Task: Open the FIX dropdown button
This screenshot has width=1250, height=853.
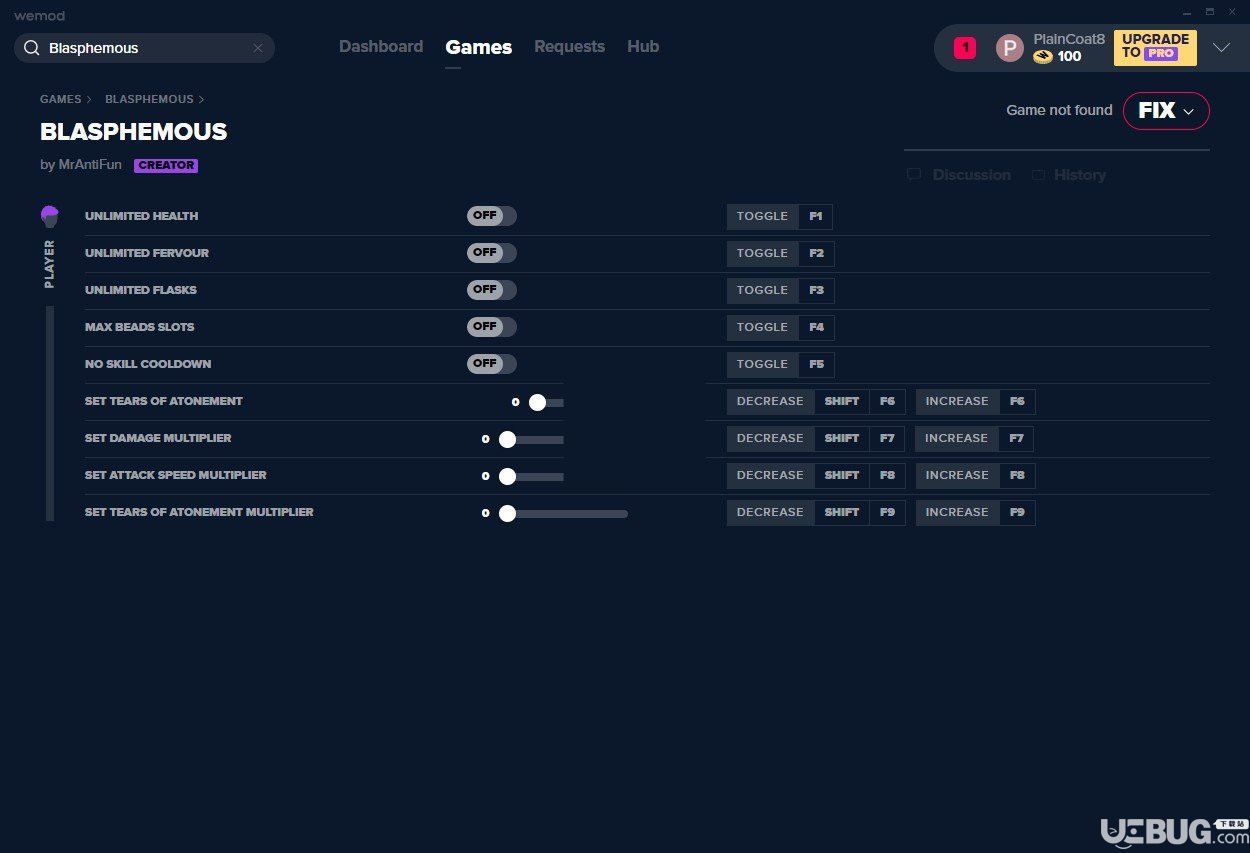Action: pos(1166,111)
